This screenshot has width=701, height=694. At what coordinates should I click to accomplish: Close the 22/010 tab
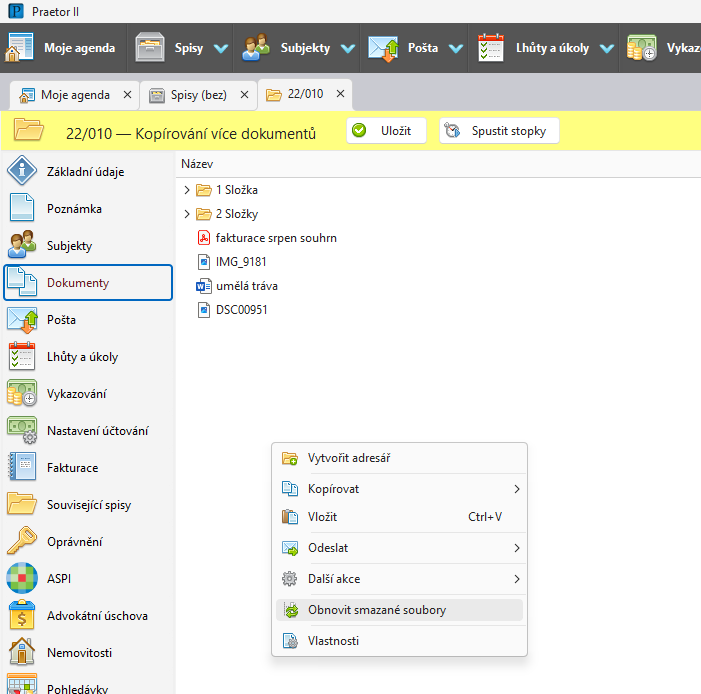(340, 93)
